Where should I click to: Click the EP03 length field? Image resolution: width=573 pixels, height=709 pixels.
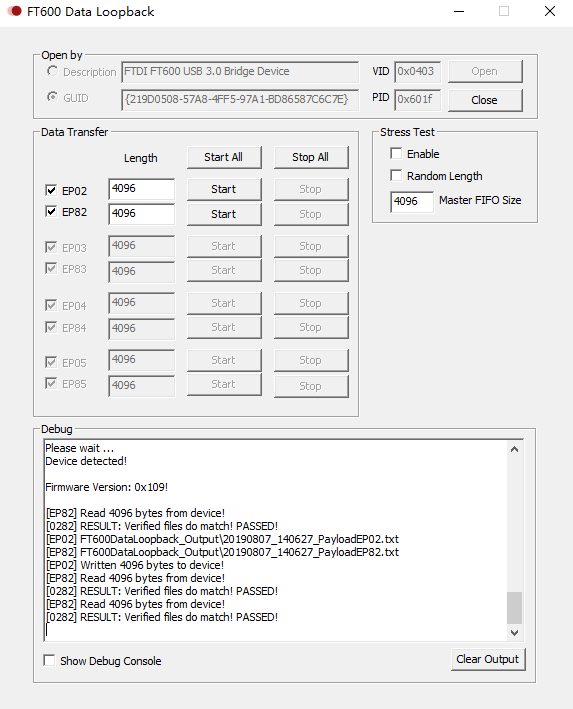coord(142,246)
